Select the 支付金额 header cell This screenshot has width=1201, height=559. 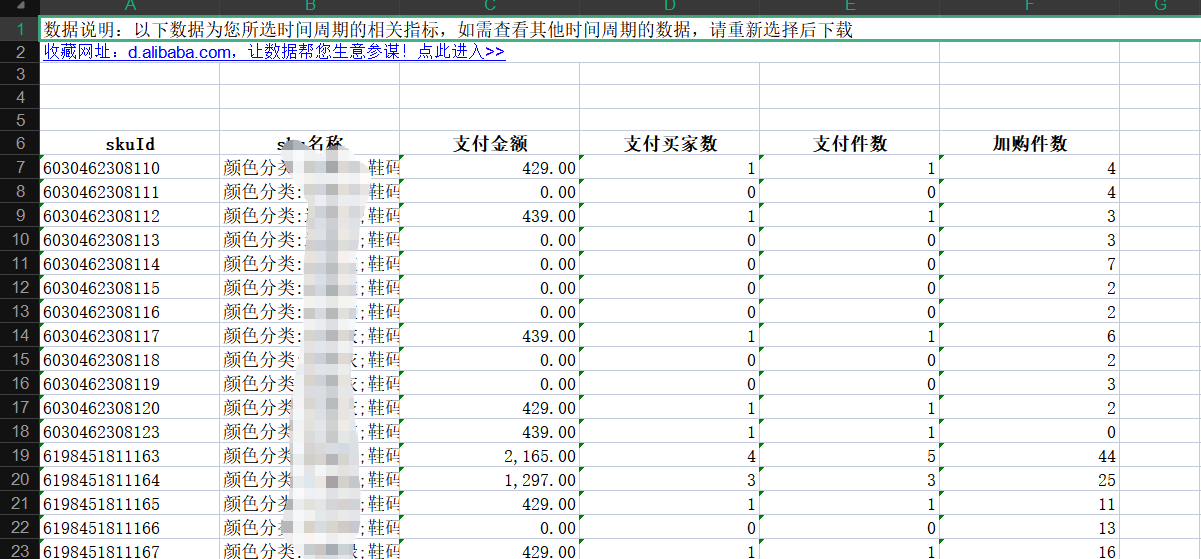[x=490, y=144]
